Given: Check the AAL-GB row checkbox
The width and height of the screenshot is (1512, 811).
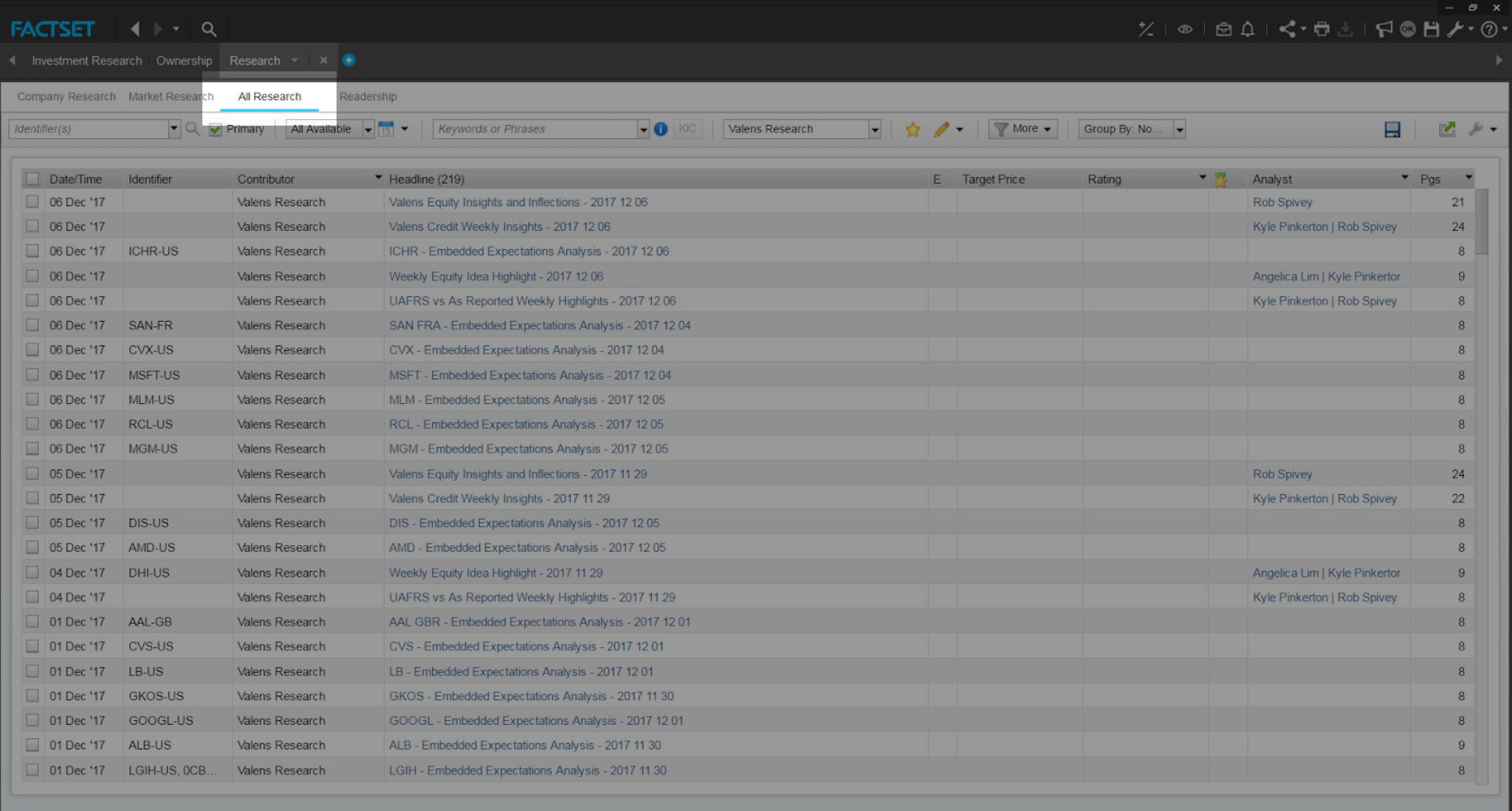Looking at the screenshot, I should coord(32,622).
